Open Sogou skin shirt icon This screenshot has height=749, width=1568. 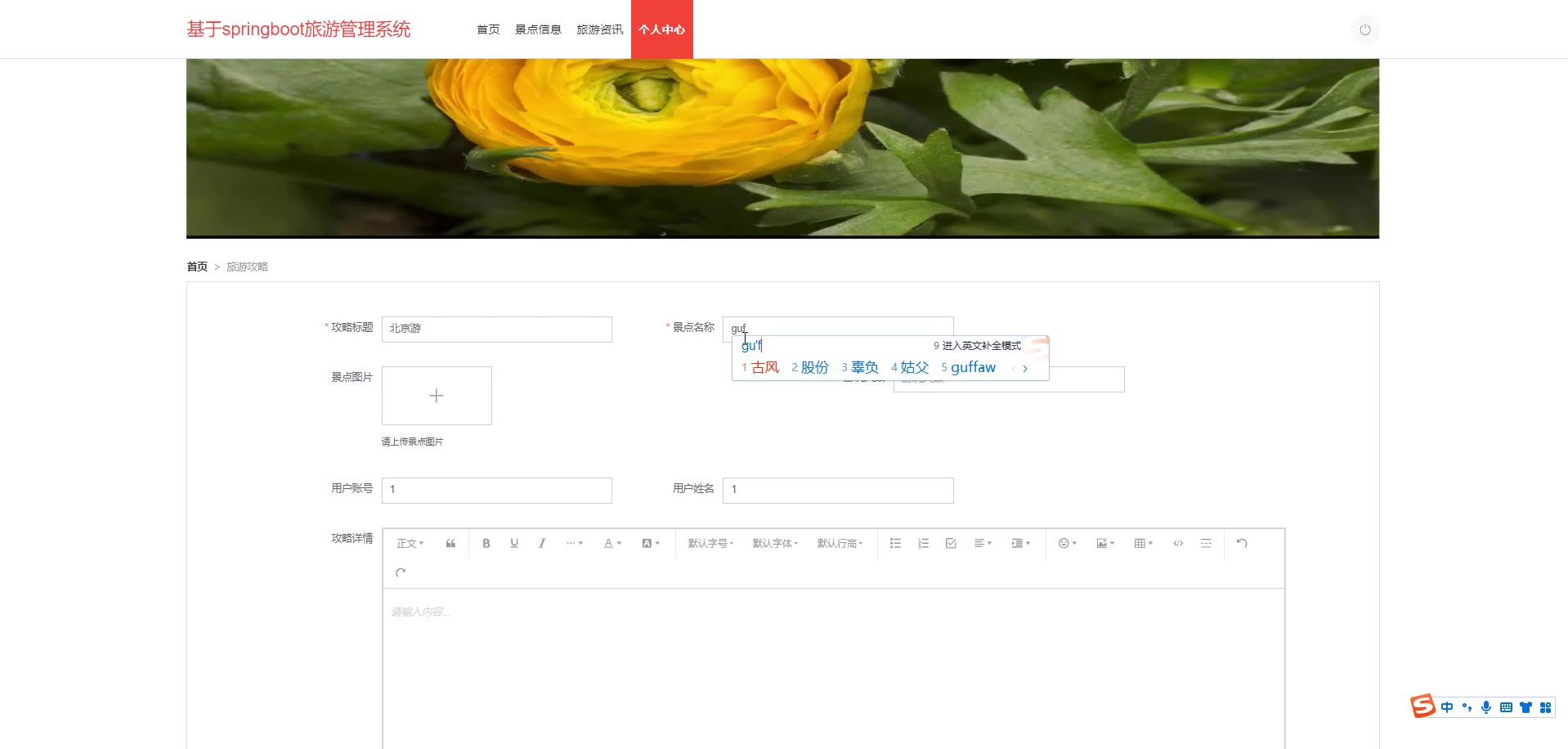[x=1525, y=707]
